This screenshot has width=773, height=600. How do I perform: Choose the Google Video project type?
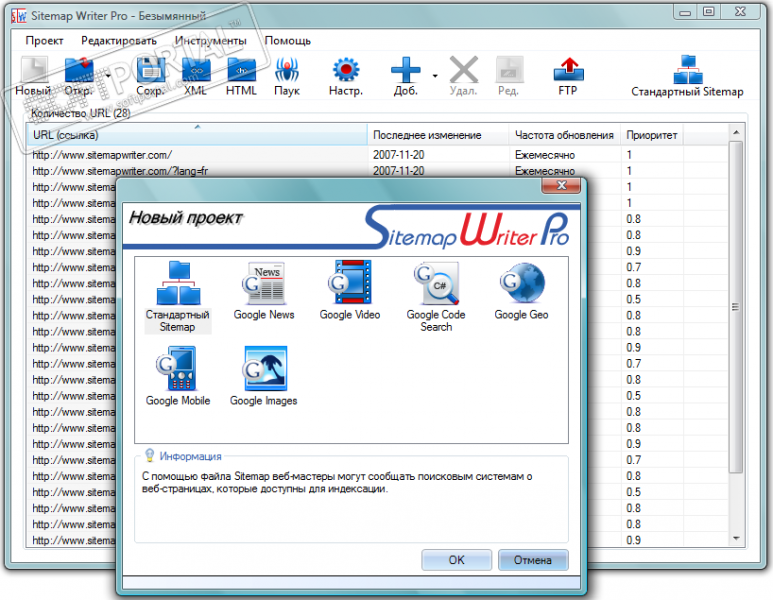[x=350, y=291]
